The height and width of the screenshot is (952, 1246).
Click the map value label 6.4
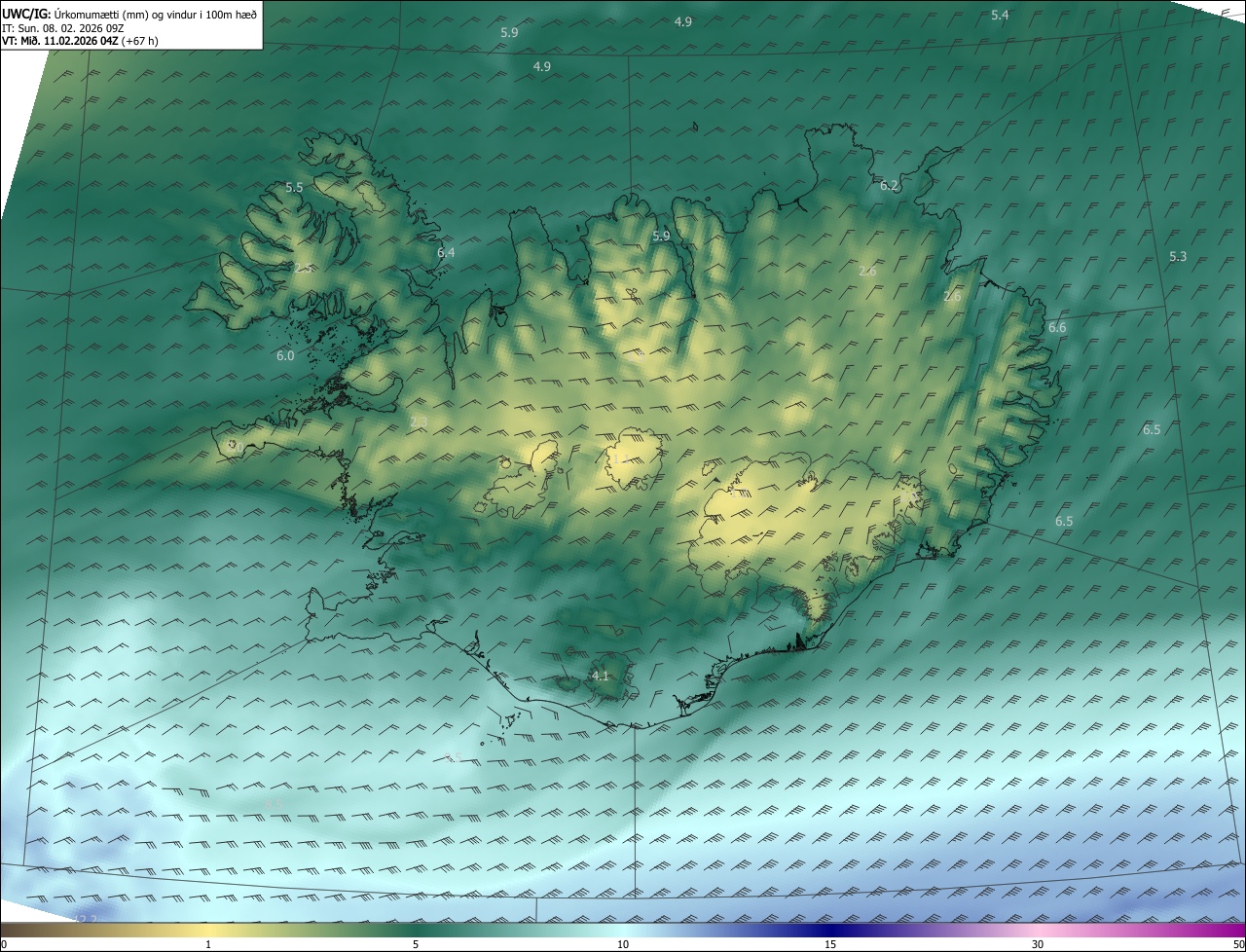[x=446, y=252]
